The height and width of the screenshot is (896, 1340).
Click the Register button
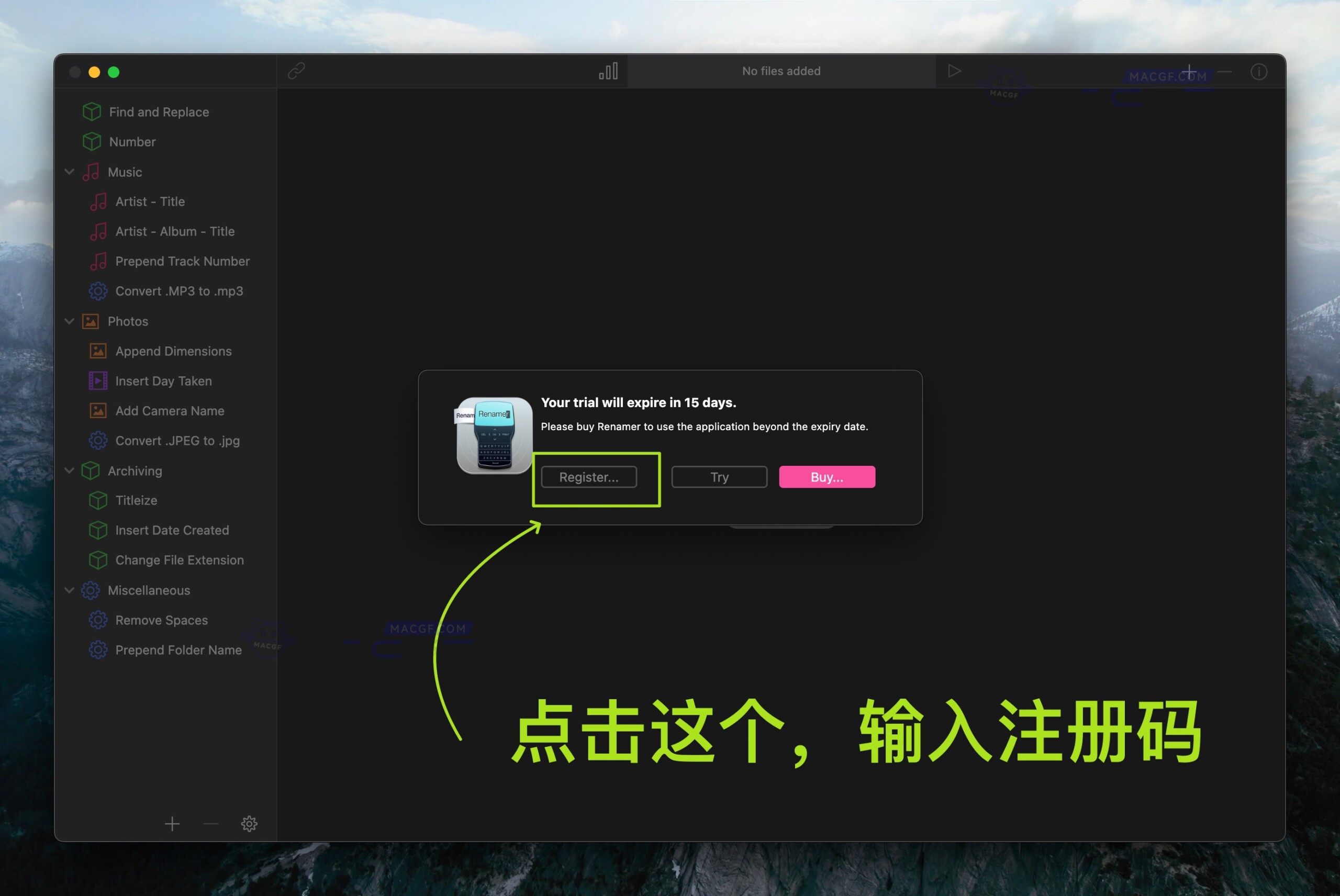click(589, 477)
